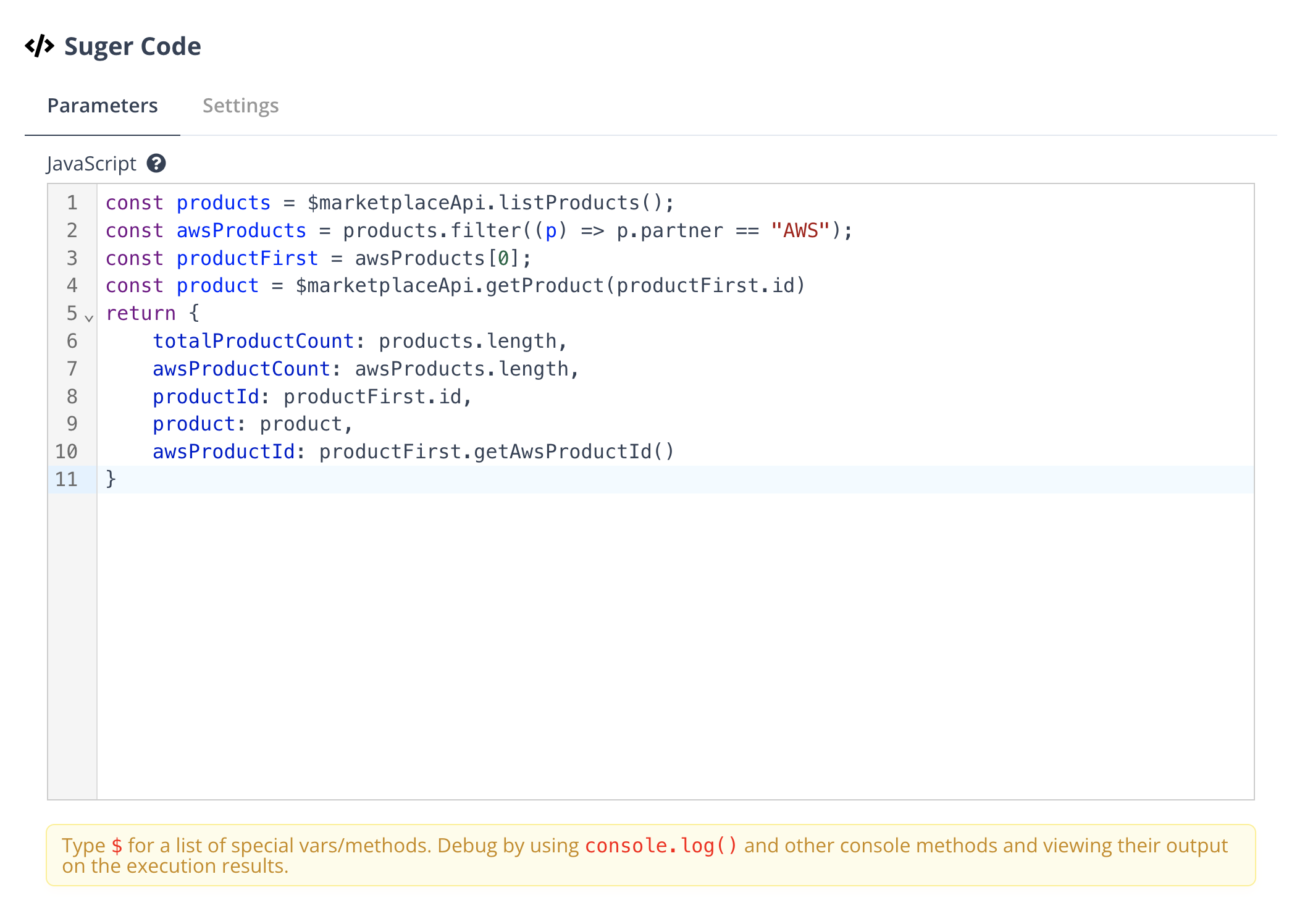Switch to the Settings tab
This screenshot has height=924, width=1297.
(x=240, y=106)
